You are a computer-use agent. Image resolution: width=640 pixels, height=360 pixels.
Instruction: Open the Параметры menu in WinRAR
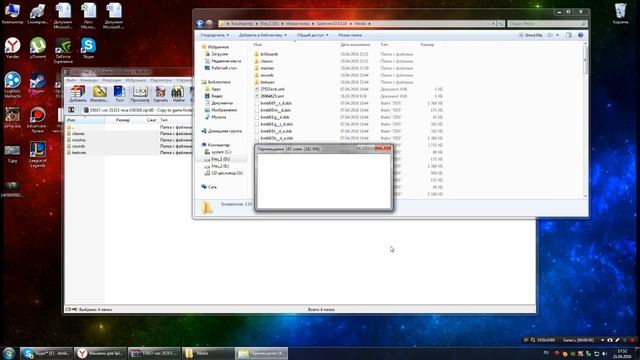pyautogui.click(x=161, y=80)
